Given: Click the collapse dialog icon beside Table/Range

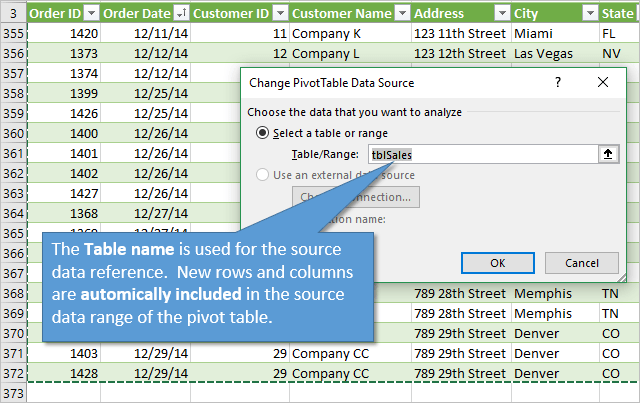Looking at the screenshot, I should (x=608, y=154).
